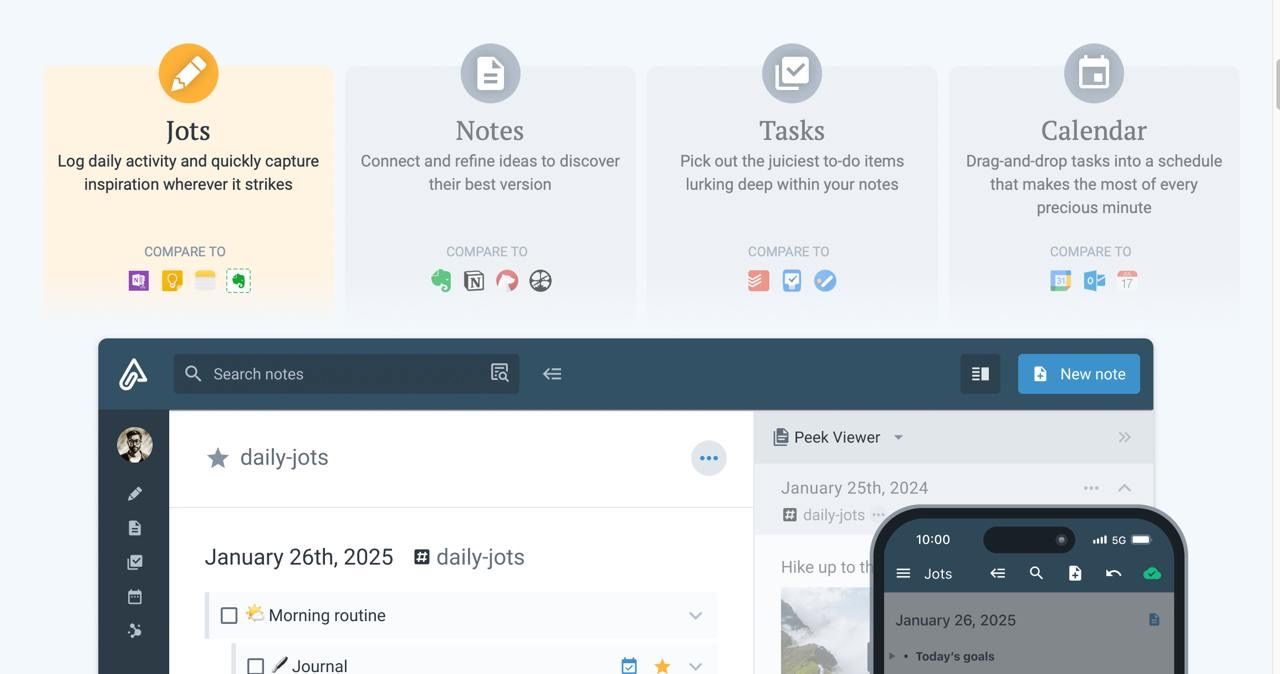The width and height of the screenshot is (1280, 674).
Task: Select the Notes feature tab
Action: click(490, 130)
